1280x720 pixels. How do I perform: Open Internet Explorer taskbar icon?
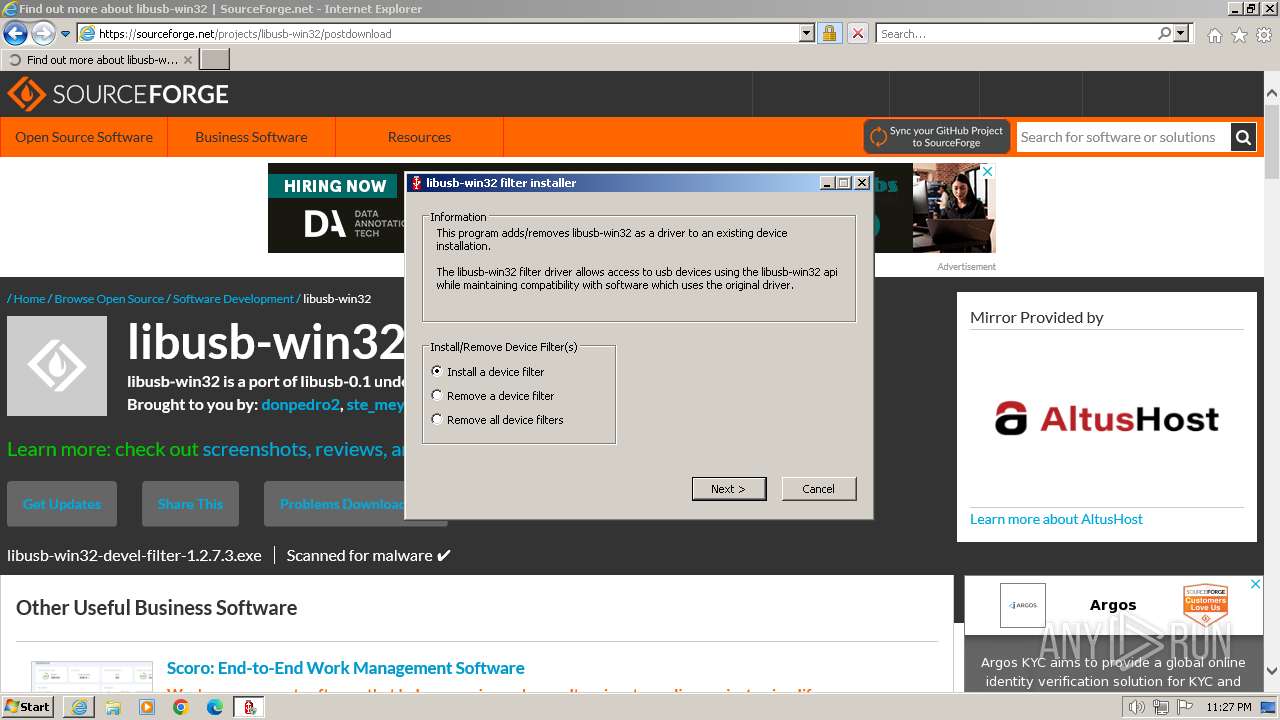(x=79, y=707)
